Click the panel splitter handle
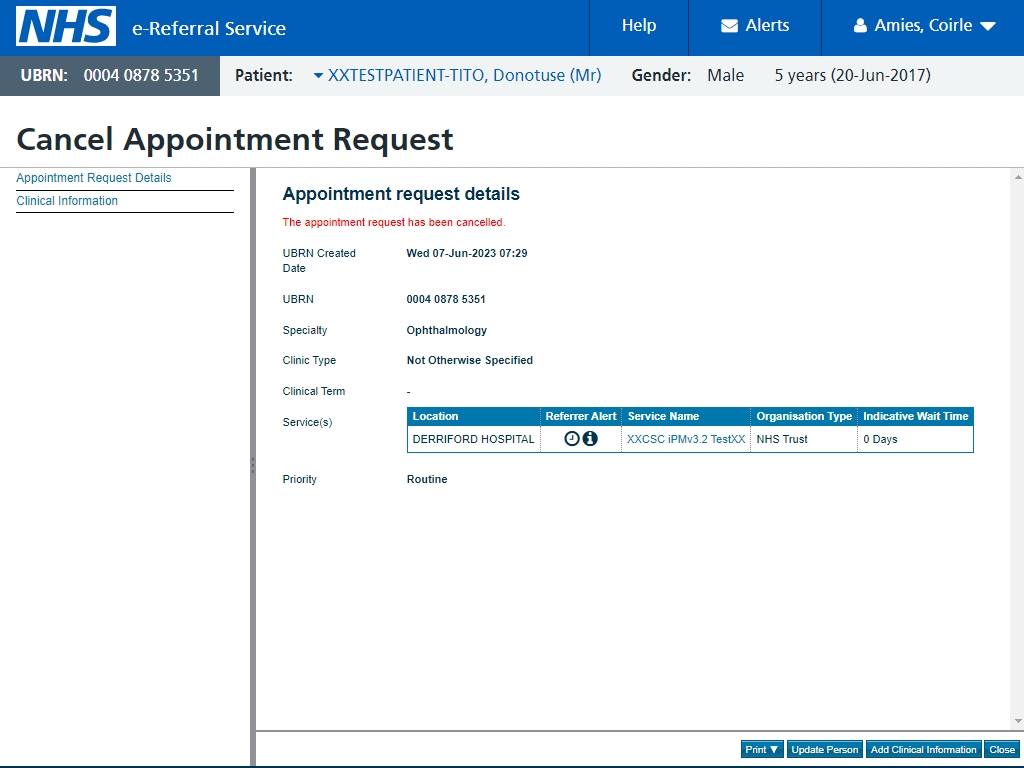This screenshot has width=1024, height=768. coord(253,466)
